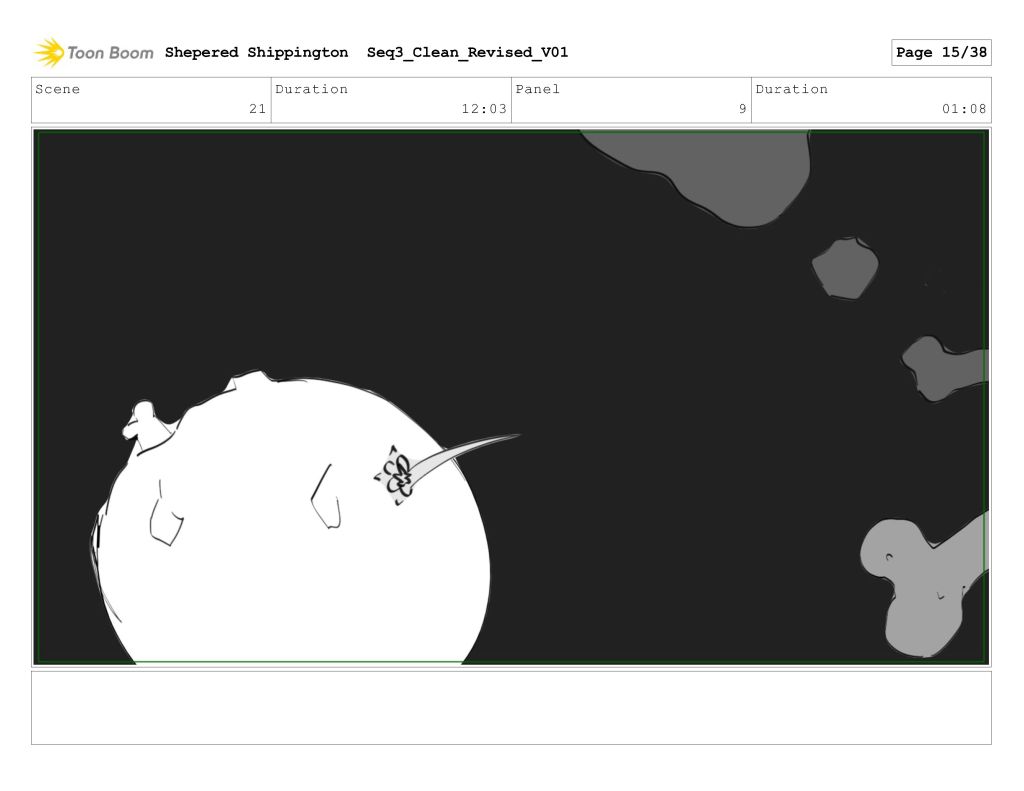Viewport: 1024px width, 791px height.
Task: Select the Seq3_Clean_Revised_V01 sequence name
Action: 467,53
